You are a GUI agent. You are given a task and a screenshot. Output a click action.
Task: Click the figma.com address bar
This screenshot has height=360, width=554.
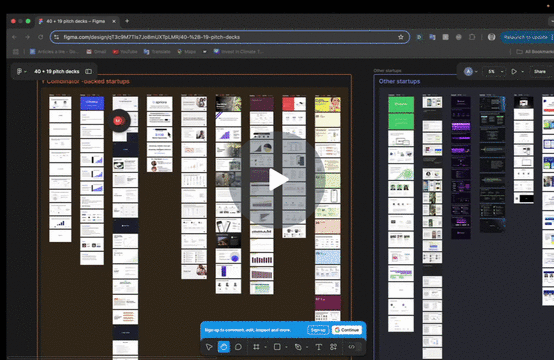(230, 37)
